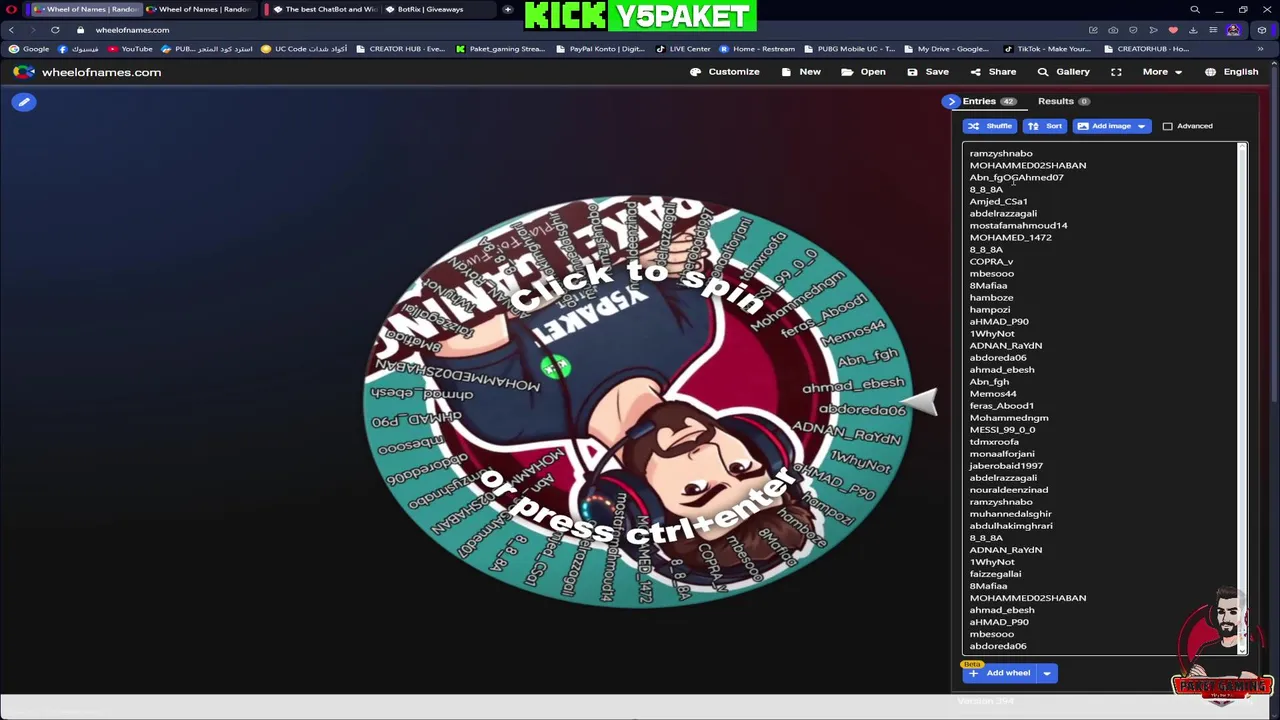Click the Results count badge 0
The height and width of the screenshot is (720, 1280).
click(x=1083, y=101)
